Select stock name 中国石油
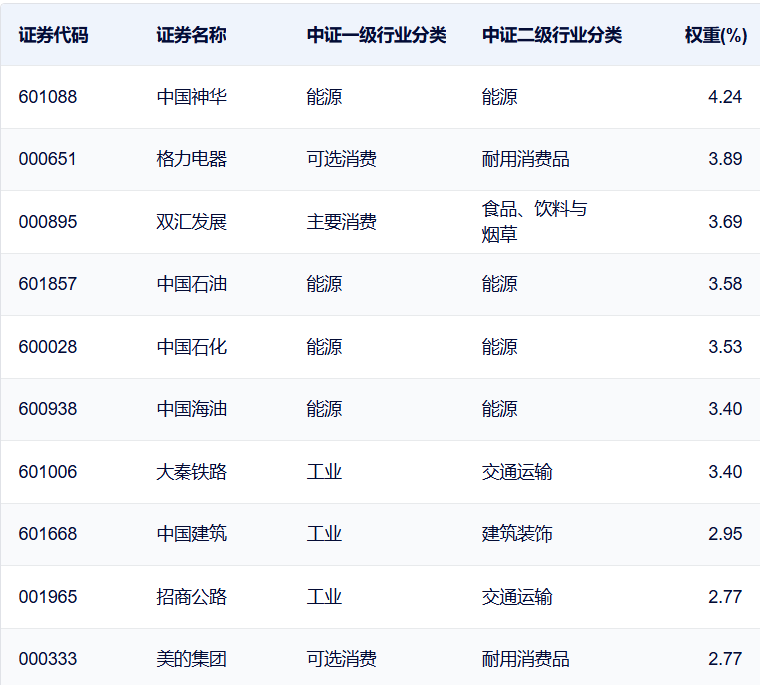Screen dimensions: 760x685 (x=191, y=284)
